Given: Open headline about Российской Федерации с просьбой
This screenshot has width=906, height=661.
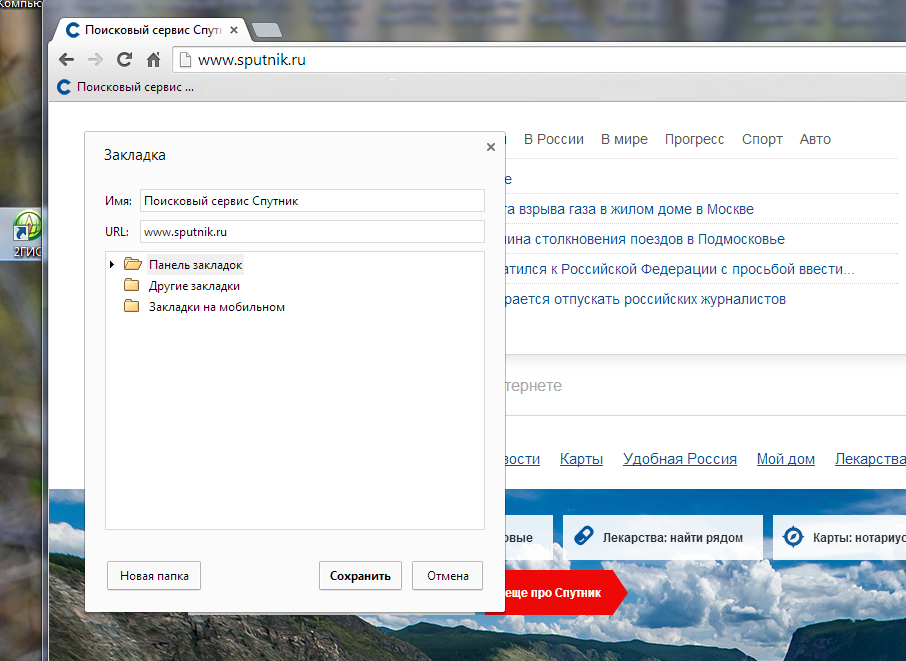Looking at the screenshot, I should (679, 269).
